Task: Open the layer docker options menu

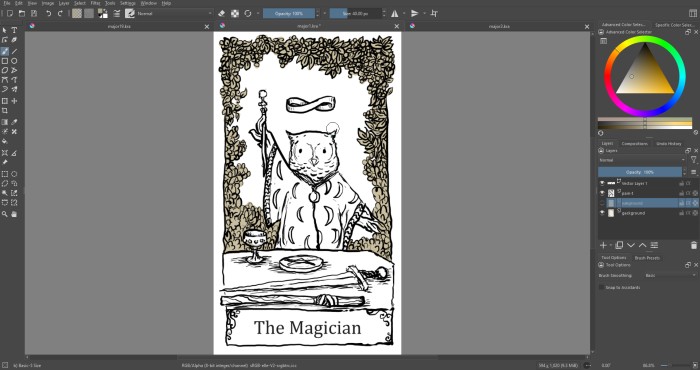Action: pyautogui.click(x=693, y=172)
